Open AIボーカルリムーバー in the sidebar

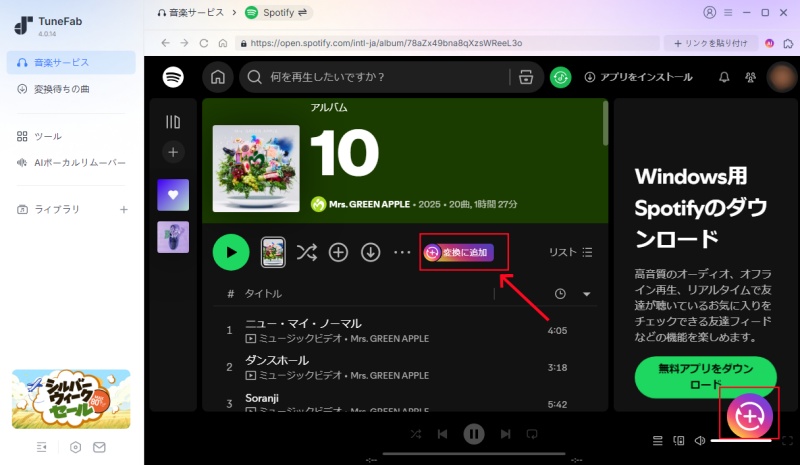coord(71,162)
